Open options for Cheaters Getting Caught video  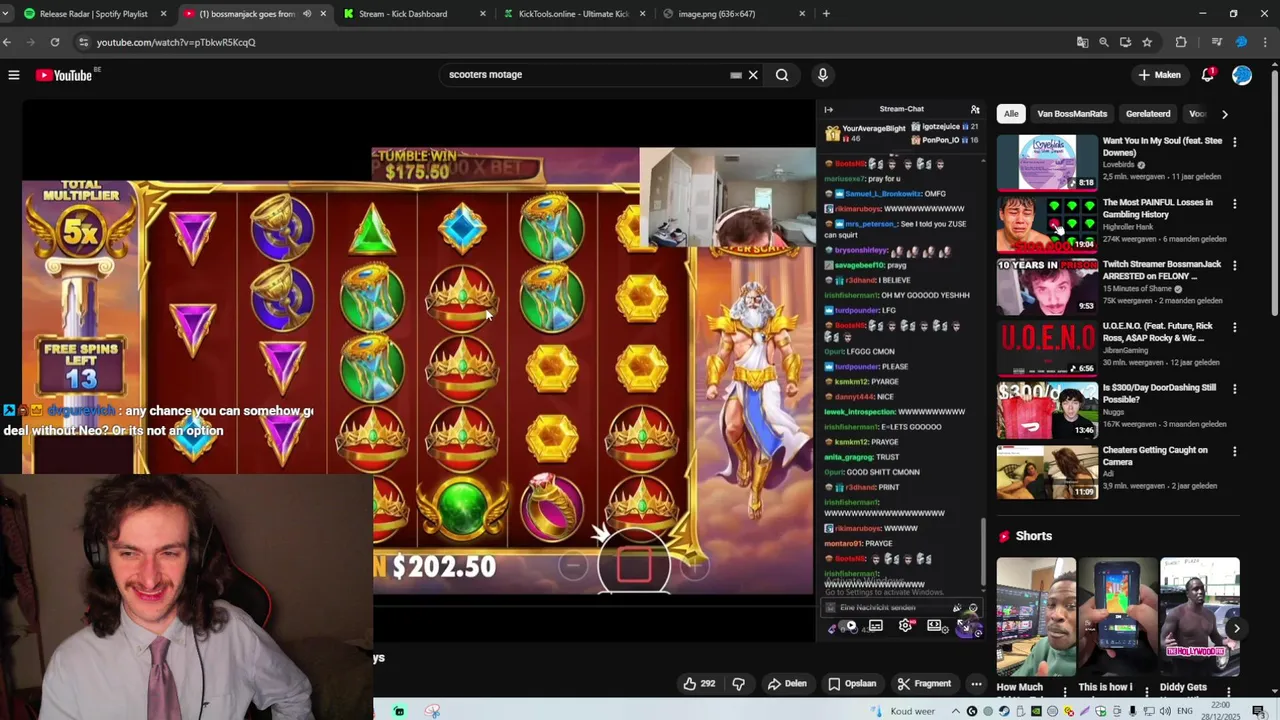coord(1234,451)
